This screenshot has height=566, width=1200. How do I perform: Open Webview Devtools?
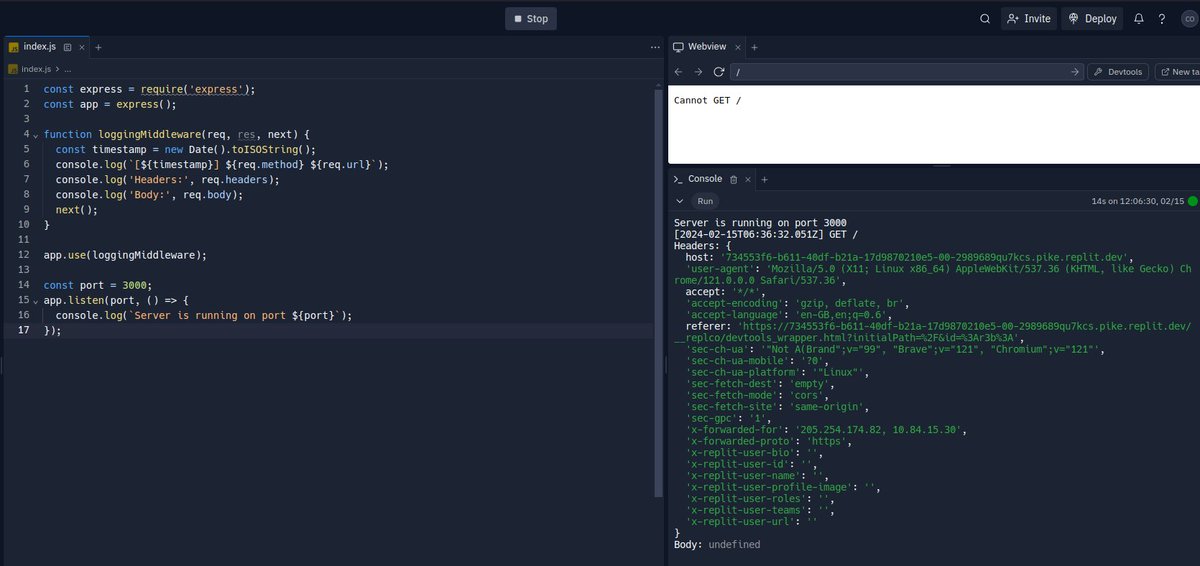click(1118, 72)
